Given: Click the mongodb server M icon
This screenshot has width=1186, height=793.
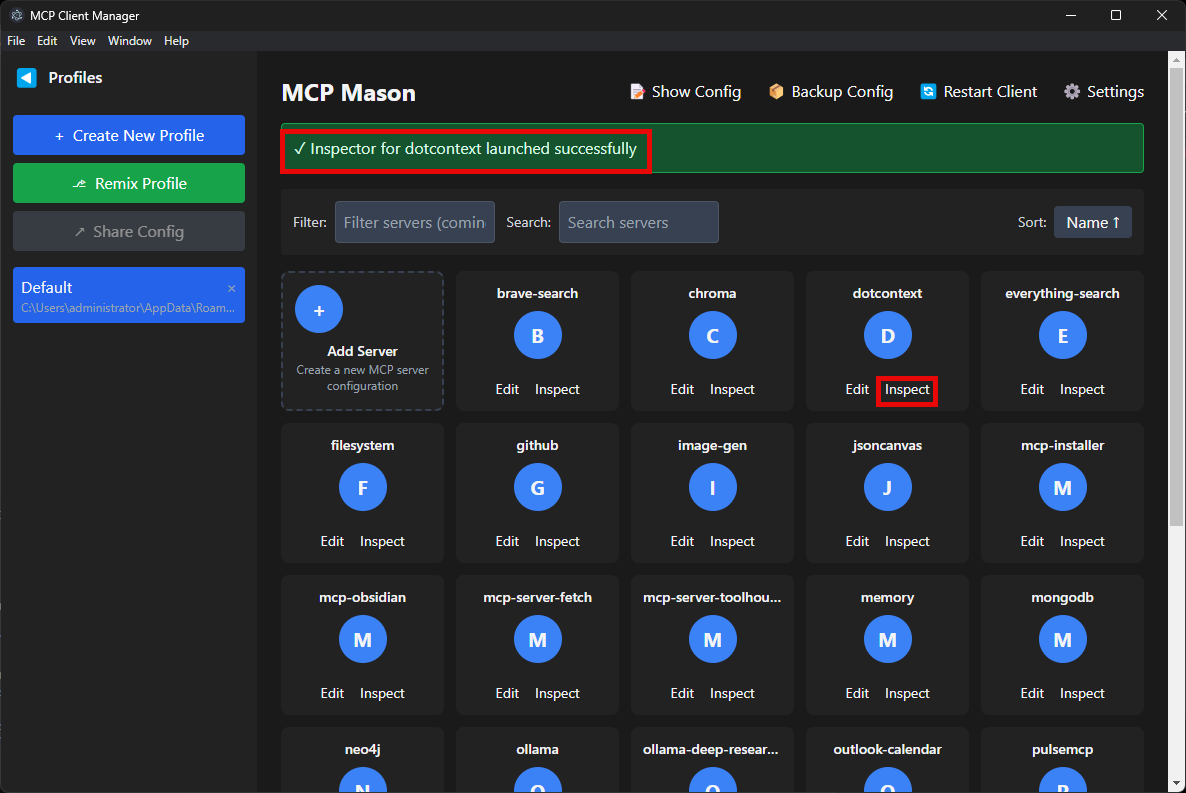Looking at the screenshot, I should click(1062, 639).
